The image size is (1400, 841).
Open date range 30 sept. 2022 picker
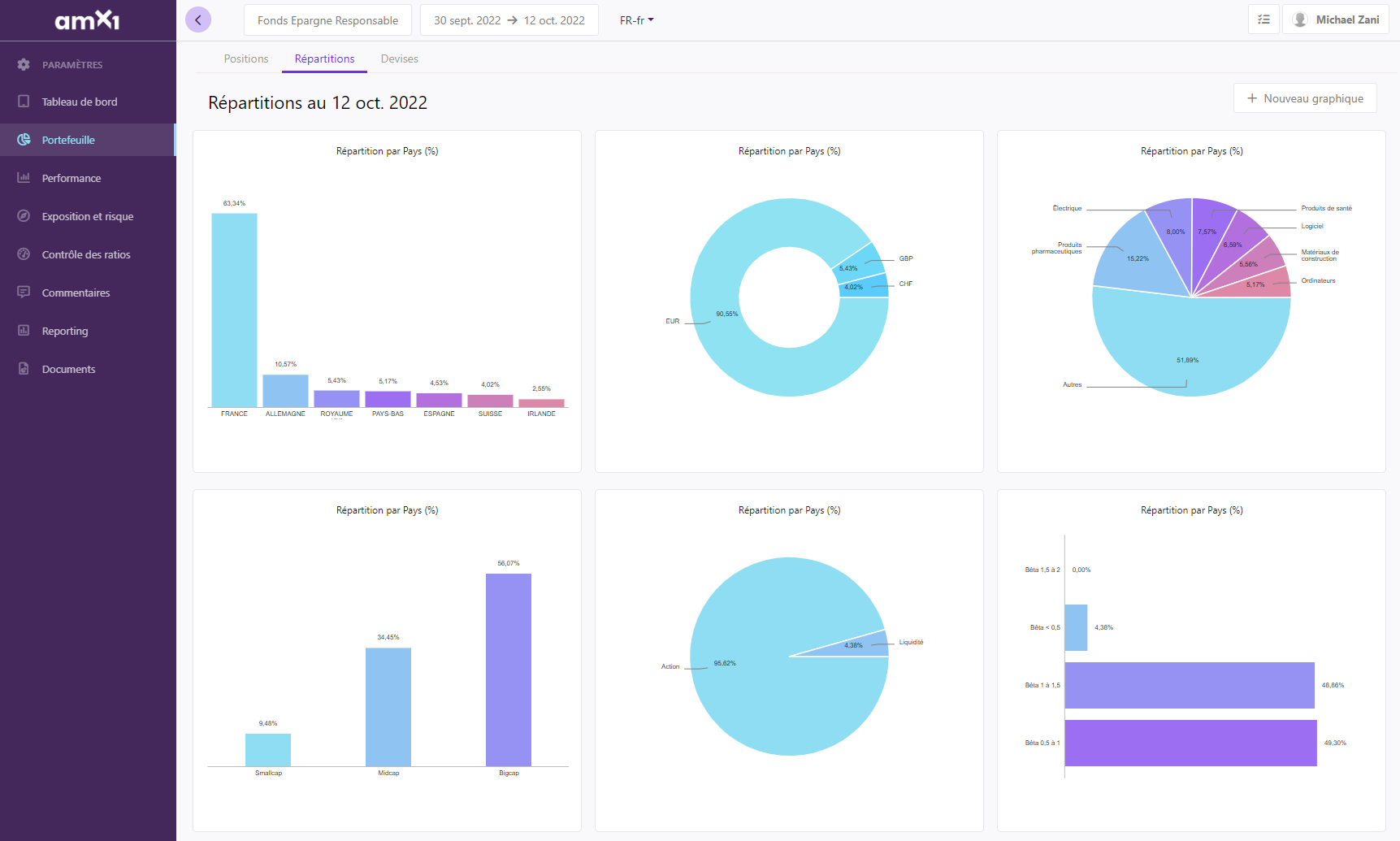509,20
